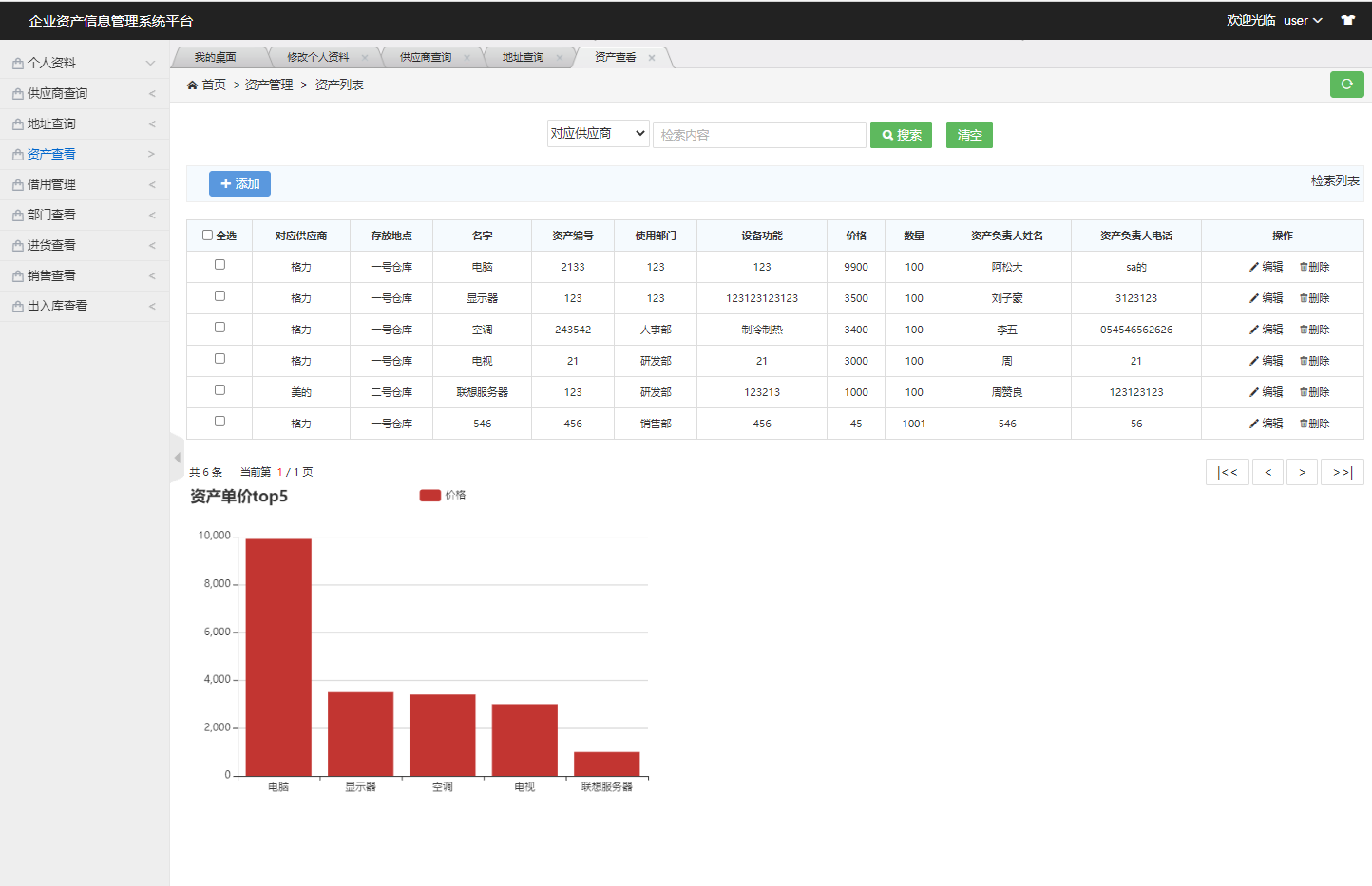Close the 供应商查询 tab
Image resolution: width=1372 pixels, height=886 pixels.
tap(467, 58)
